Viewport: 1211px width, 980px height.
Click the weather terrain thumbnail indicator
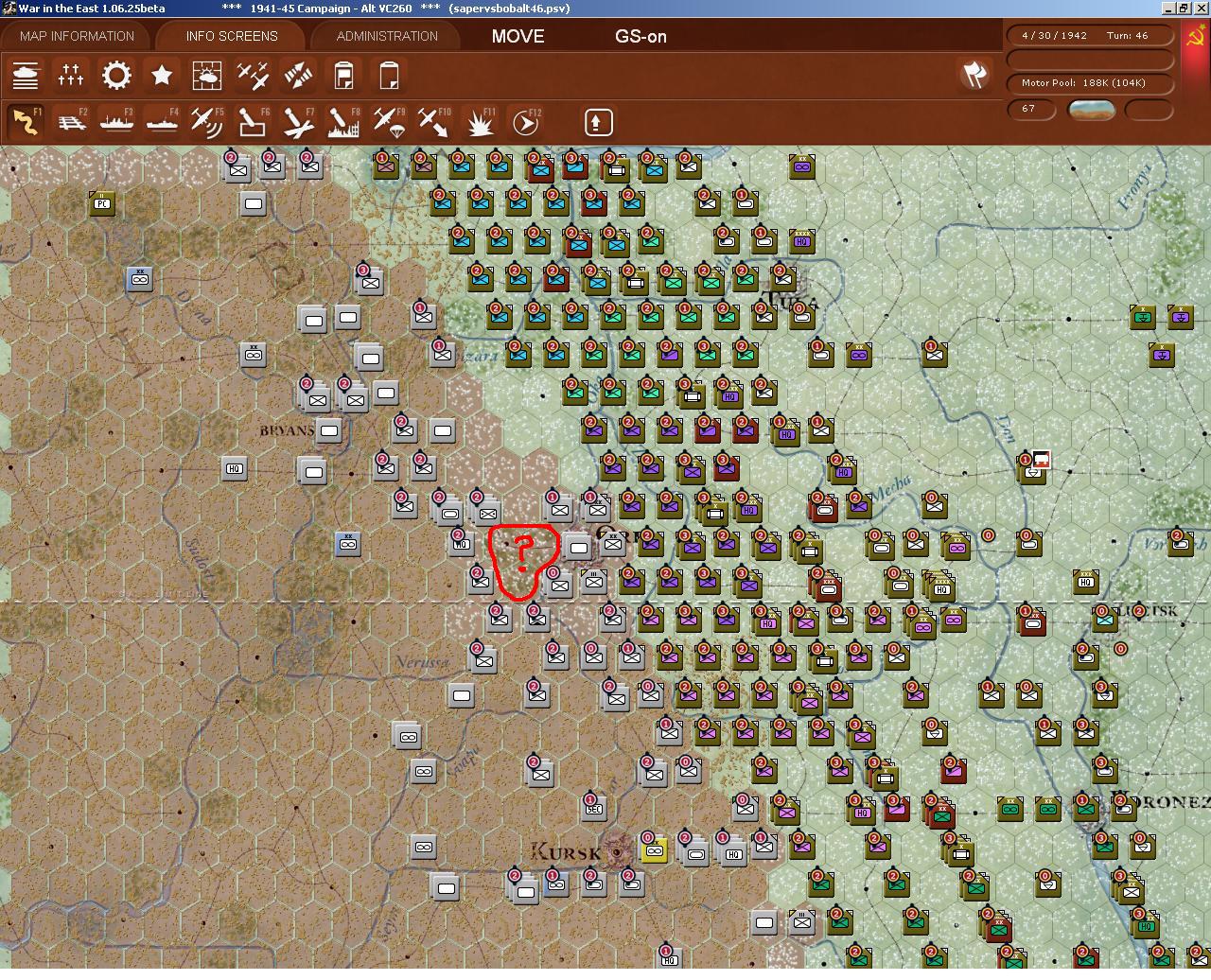(x=1091, y=110)
